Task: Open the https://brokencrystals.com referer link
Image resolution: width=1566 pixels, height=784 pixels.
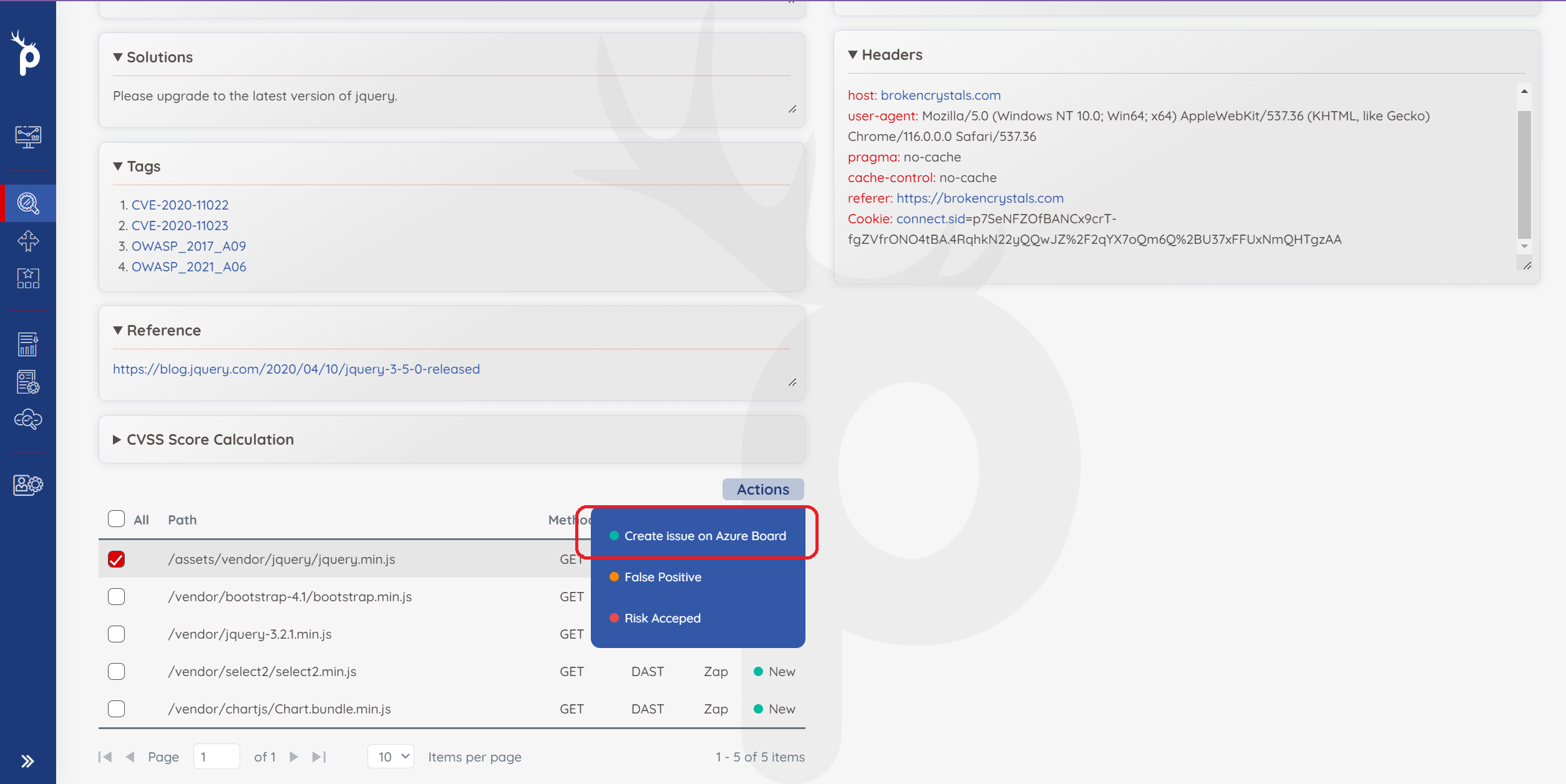Action: coord(980,198)
